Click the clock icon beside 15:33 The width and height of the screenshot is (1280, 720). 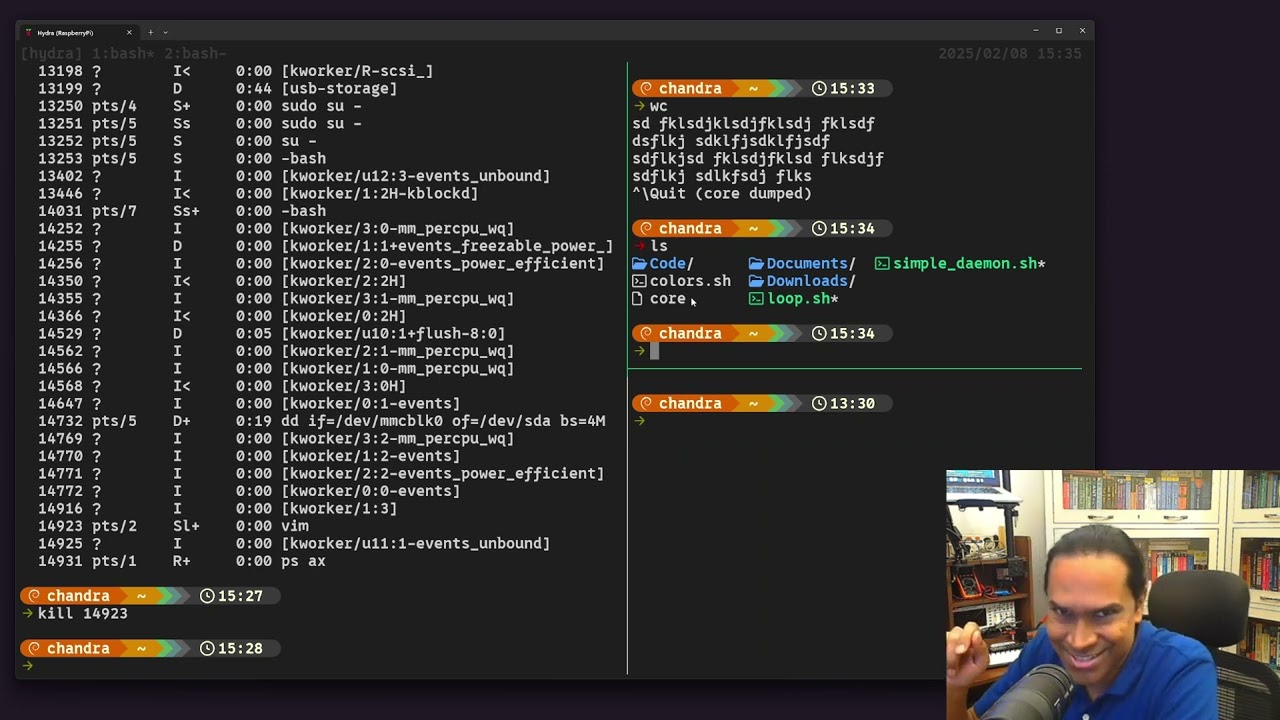[x=819, y=88]
